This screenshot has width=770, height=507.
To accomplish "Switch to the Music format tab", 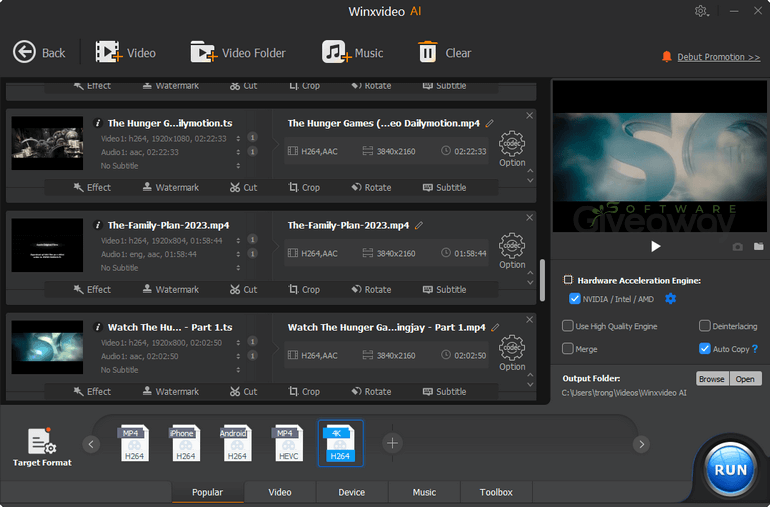I will click(x=424, y=492).
